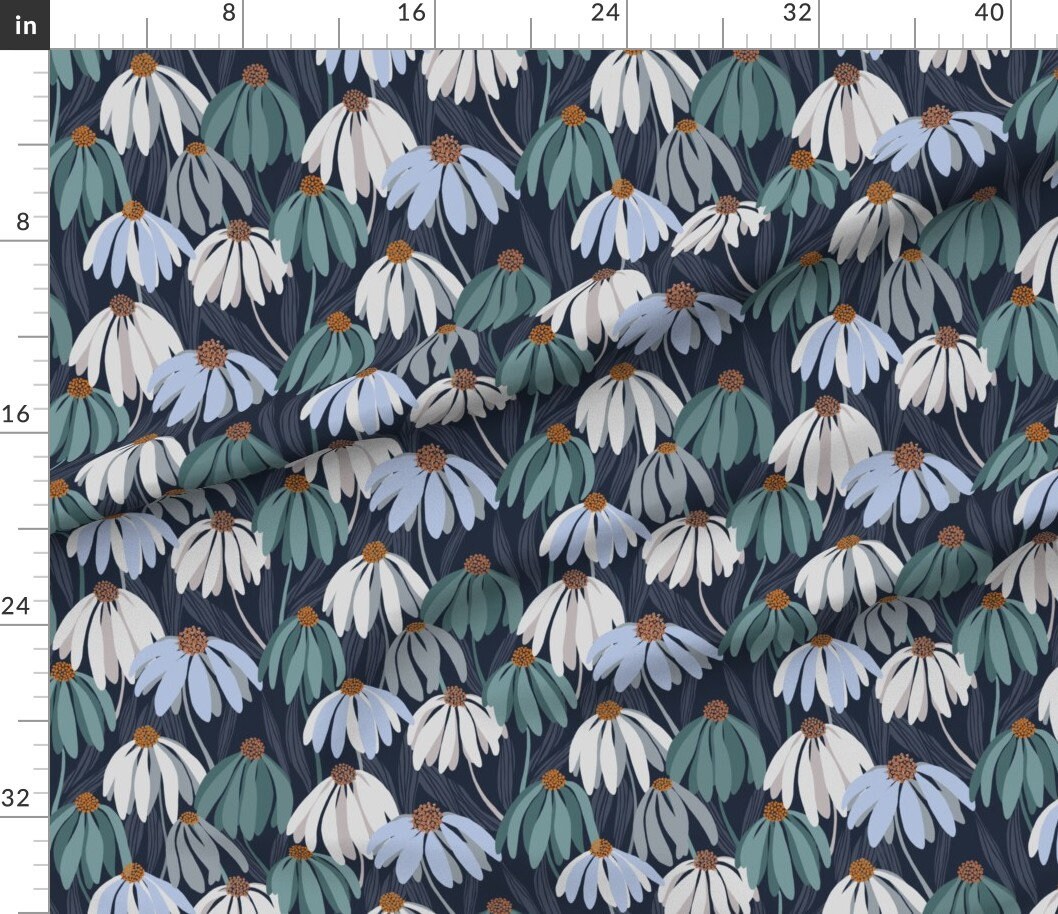This screenshot has width=1058, height=914.
Task: Toggle units by clicking the dark "in" square
Action: click(24, 22)
